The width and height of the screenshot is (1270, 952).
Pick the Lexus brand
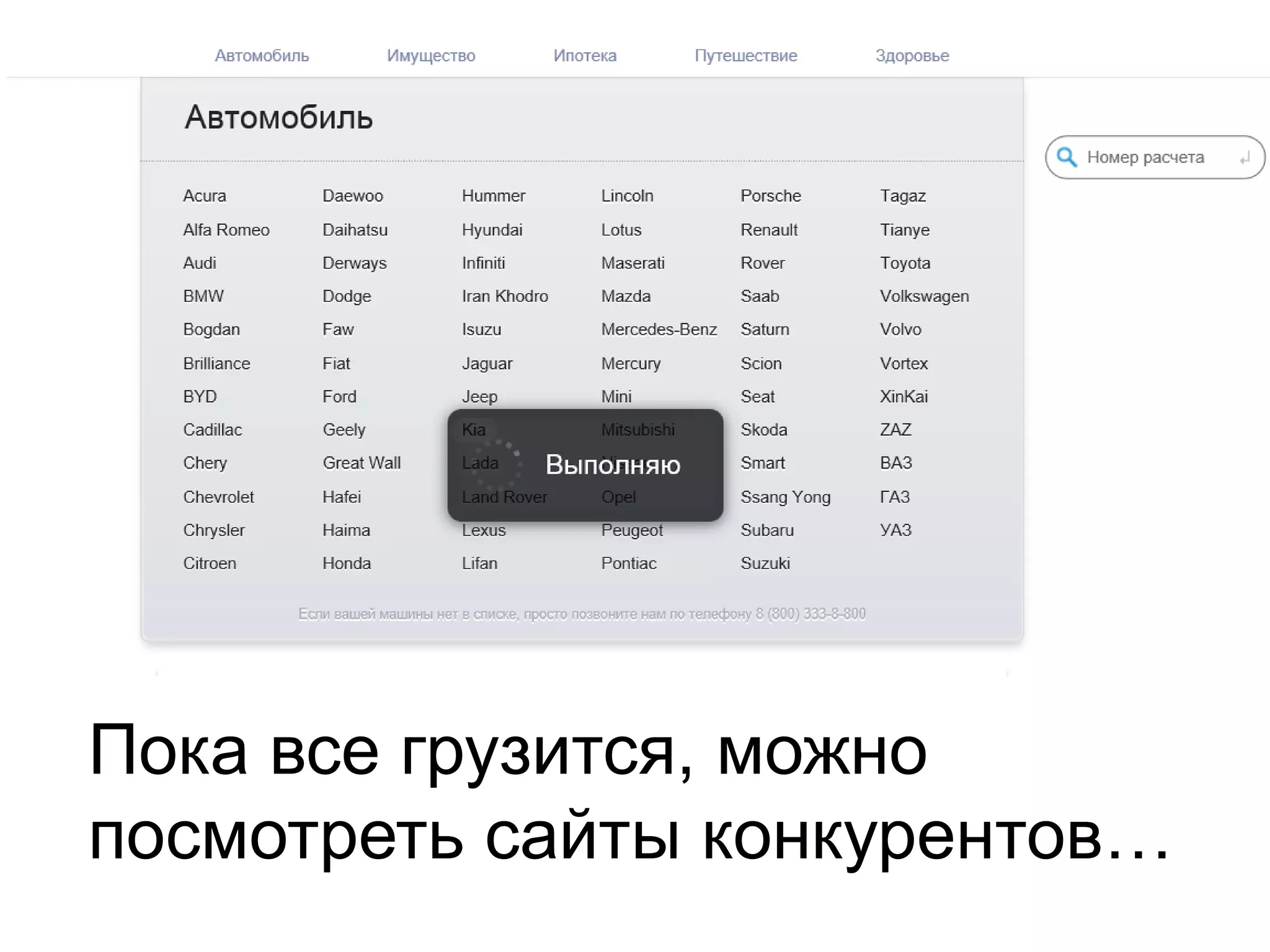pos(484,531)
